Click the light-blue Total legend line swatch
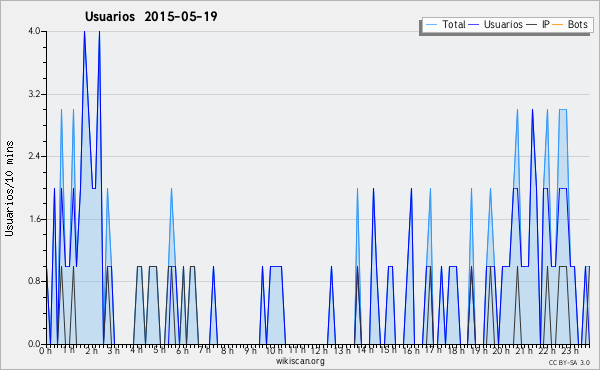The image size is (600, 370). click(431, 25)
